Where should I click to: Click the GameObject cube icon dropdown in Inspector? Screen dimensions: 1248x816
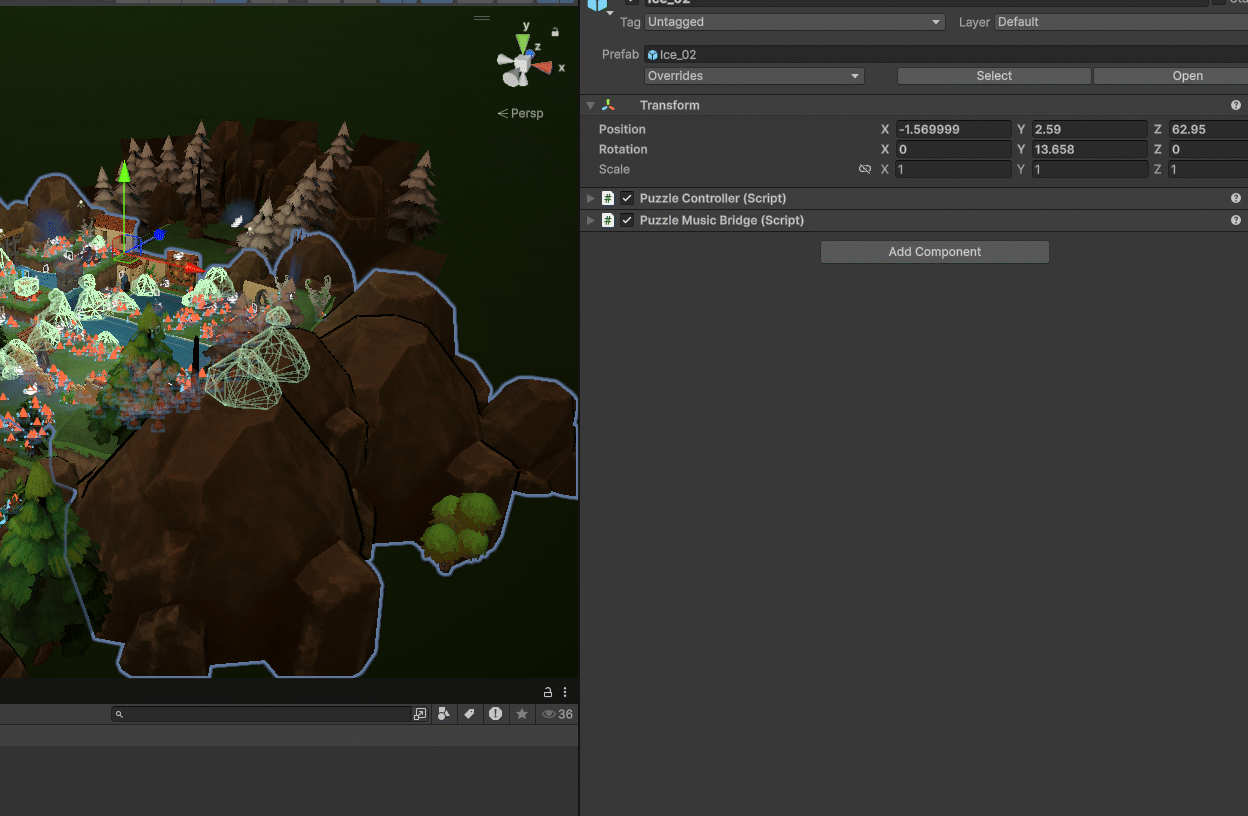point(599,6)
